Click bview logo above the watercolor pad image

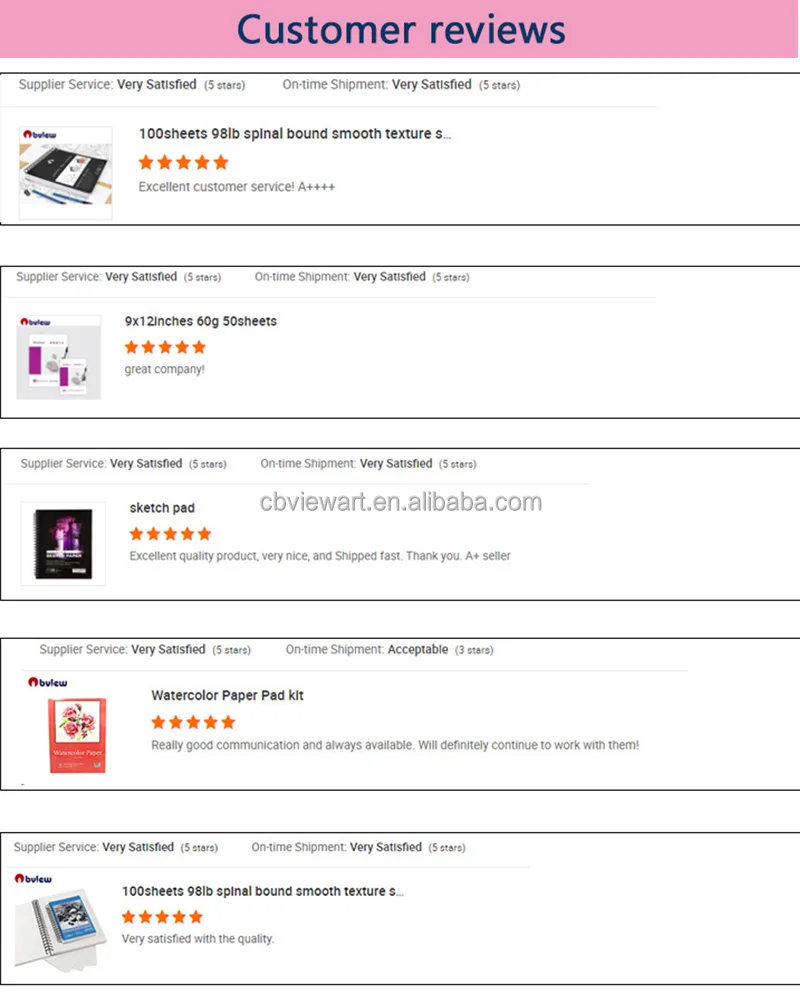tap(47, 682)
